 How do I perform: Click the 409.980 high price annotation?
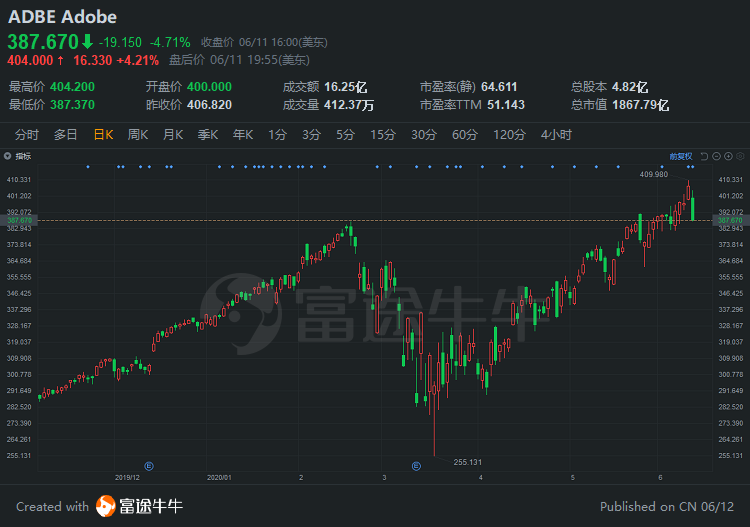tap(654, 174)
